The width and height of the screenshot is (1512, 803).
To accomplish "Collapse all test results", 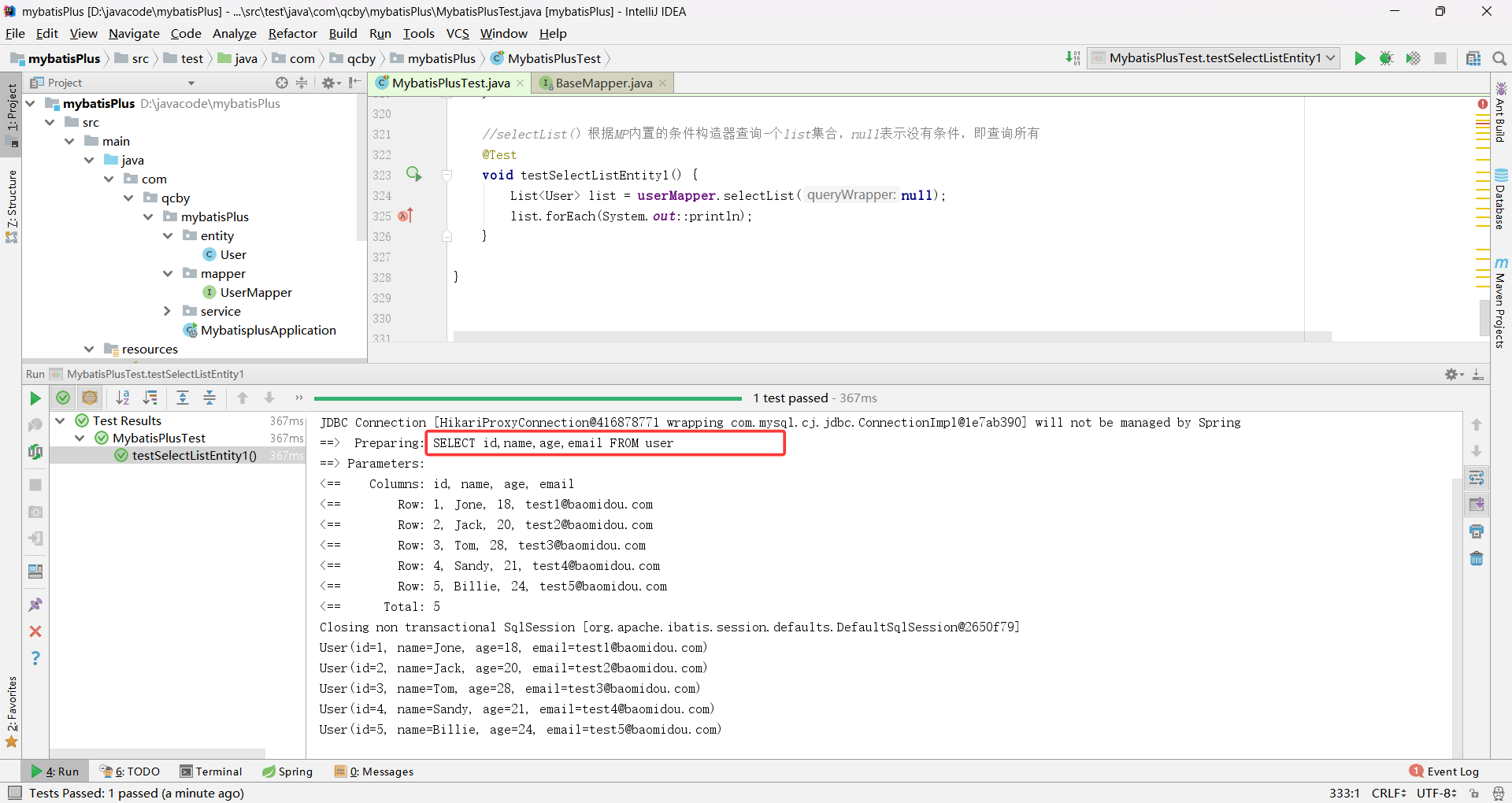I will click(209, 398).
